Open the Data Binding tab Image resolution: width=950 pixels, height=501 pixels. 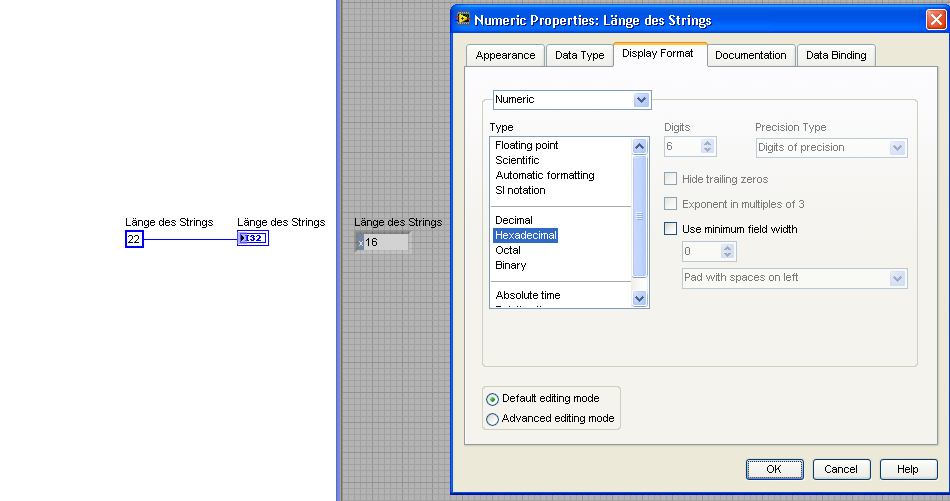(836, 55)
